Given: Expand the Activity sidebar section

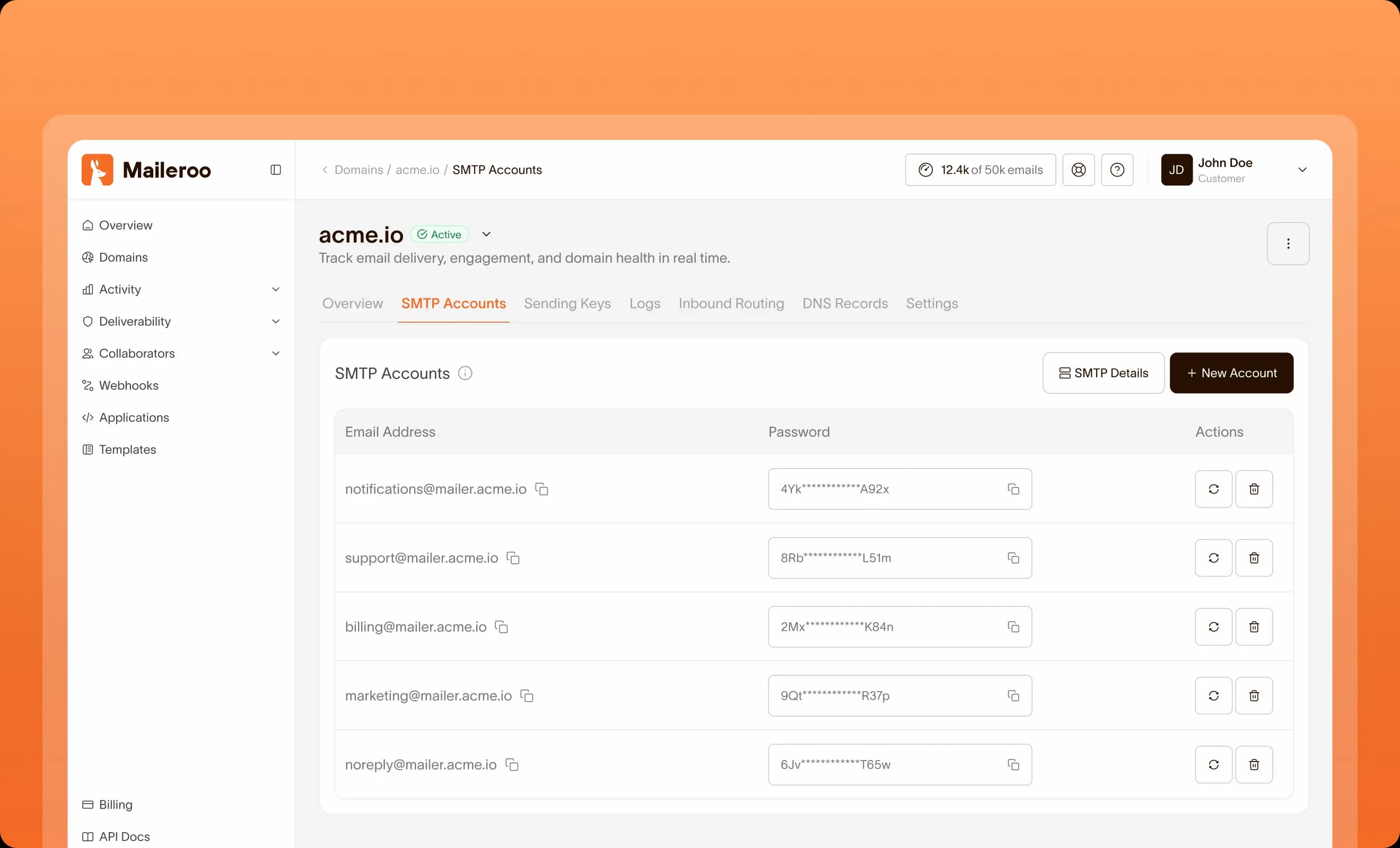Looking at the screenshot, I should (x=276, y=289).
